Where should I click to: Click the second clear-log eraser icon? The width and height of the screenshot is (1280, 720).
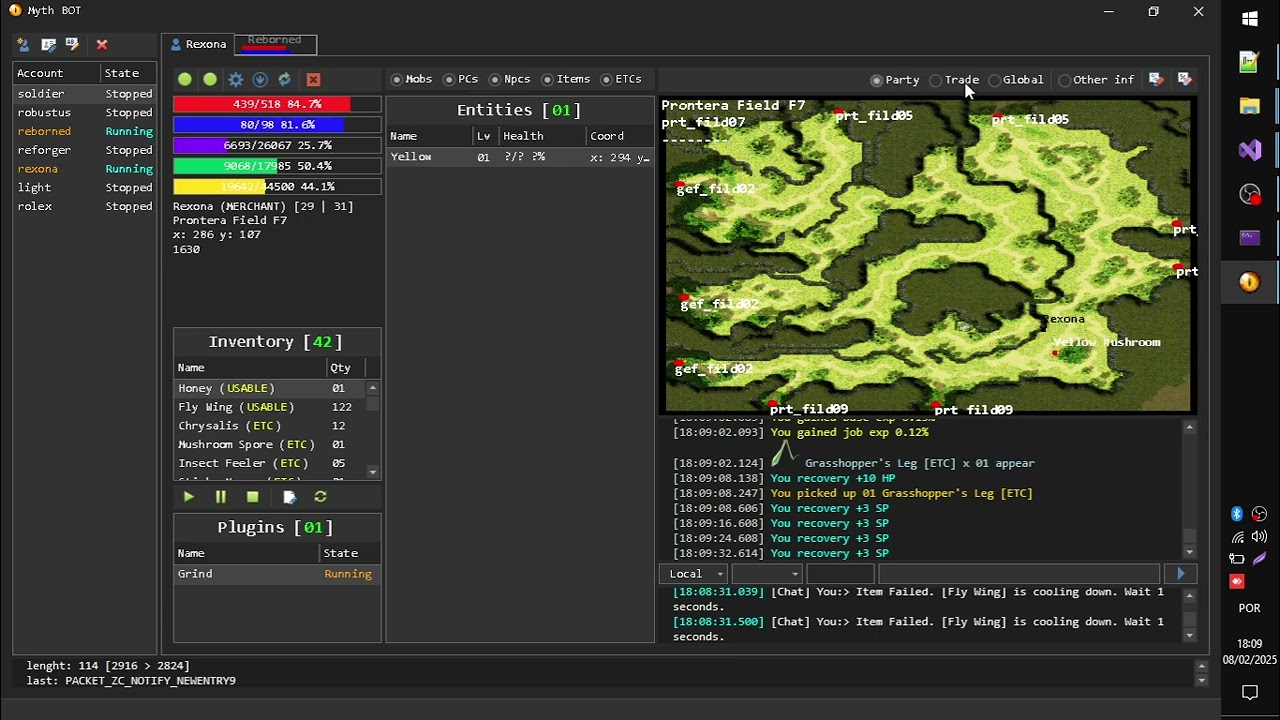1185,79
